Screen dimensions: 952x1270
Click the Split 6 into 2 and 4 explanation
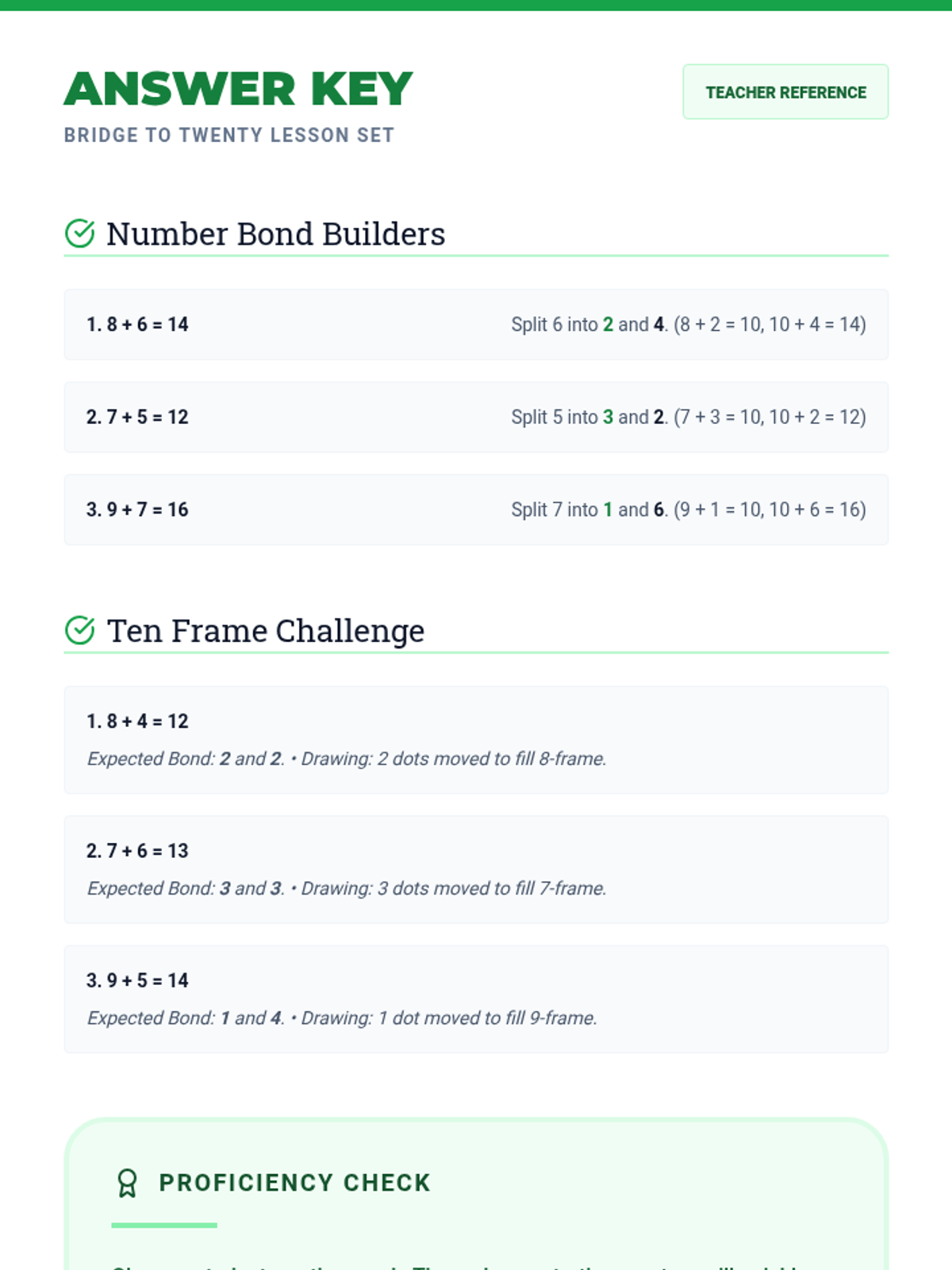(689, 325)
